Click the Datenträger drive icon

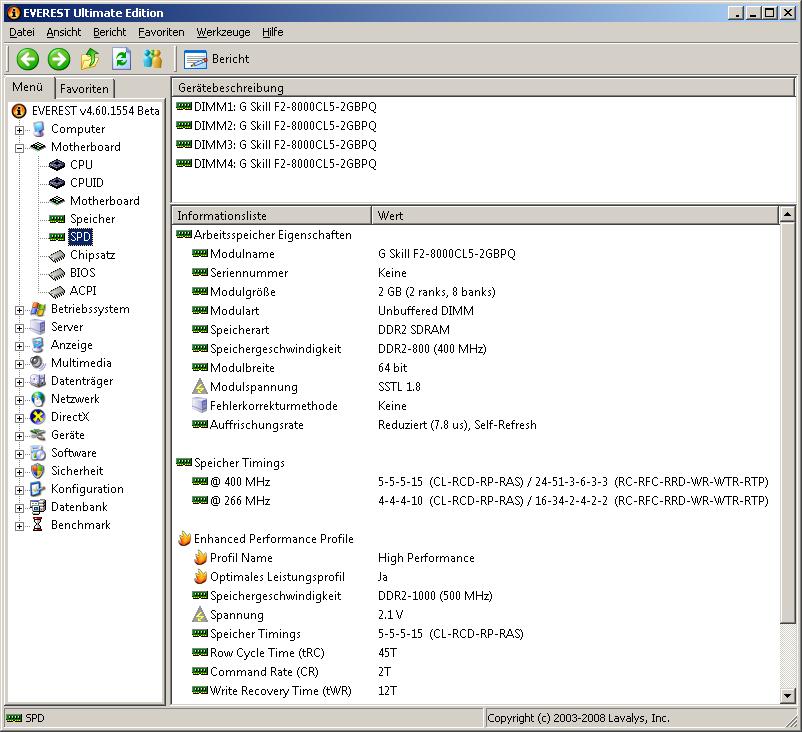[x=38, y=381]
